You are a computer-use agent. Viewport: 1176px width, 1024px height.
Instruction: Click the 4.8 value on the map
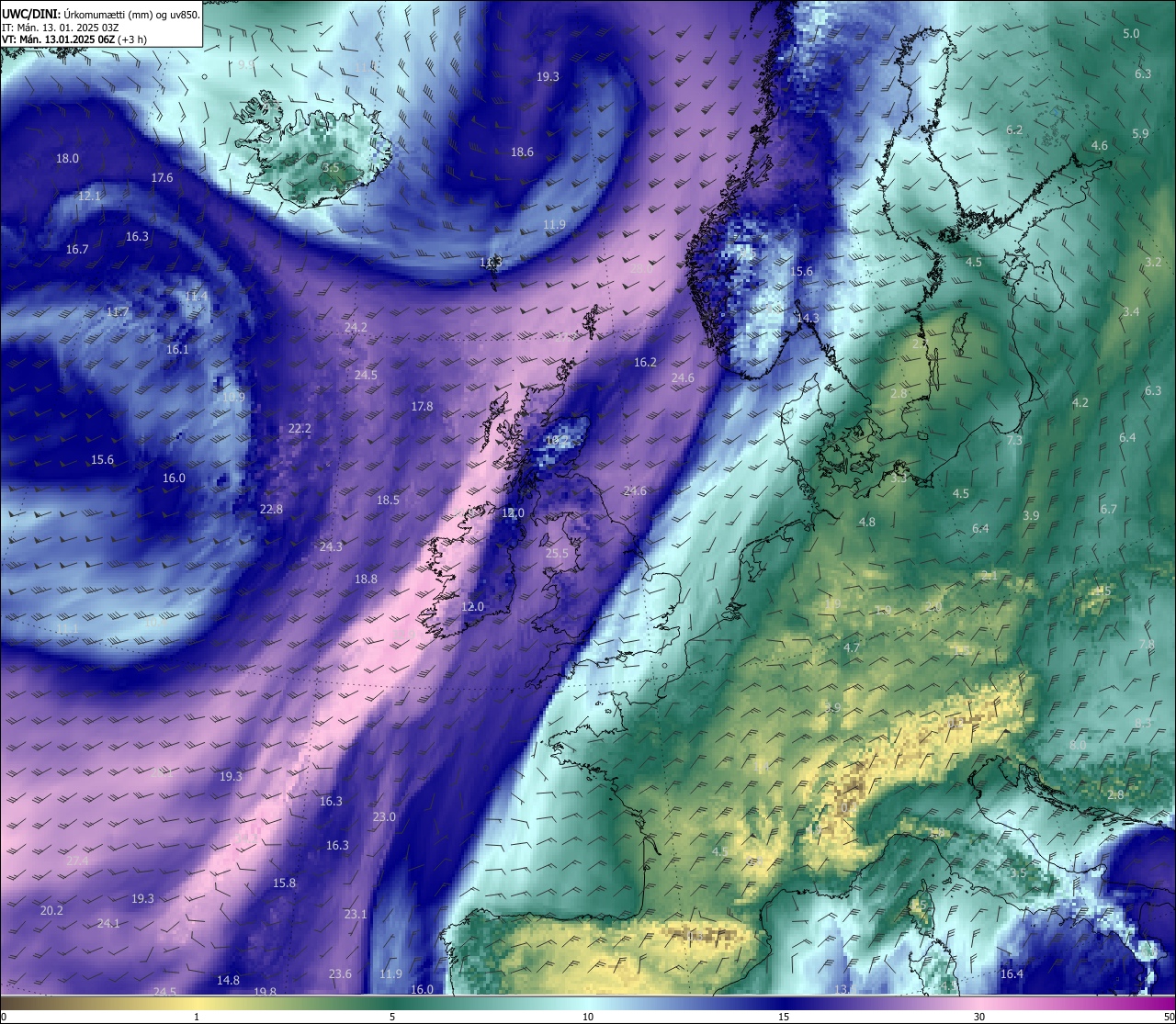866,523
